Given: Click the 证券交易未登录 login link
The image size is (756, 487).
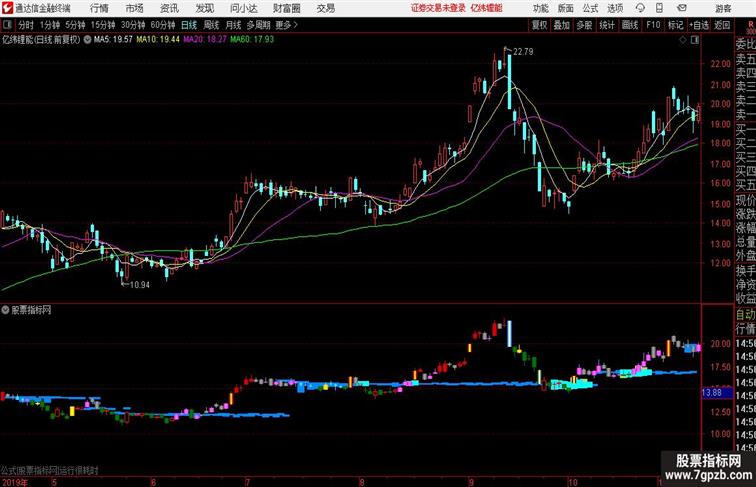Looking at the screenshot, I should pos(438,8).
